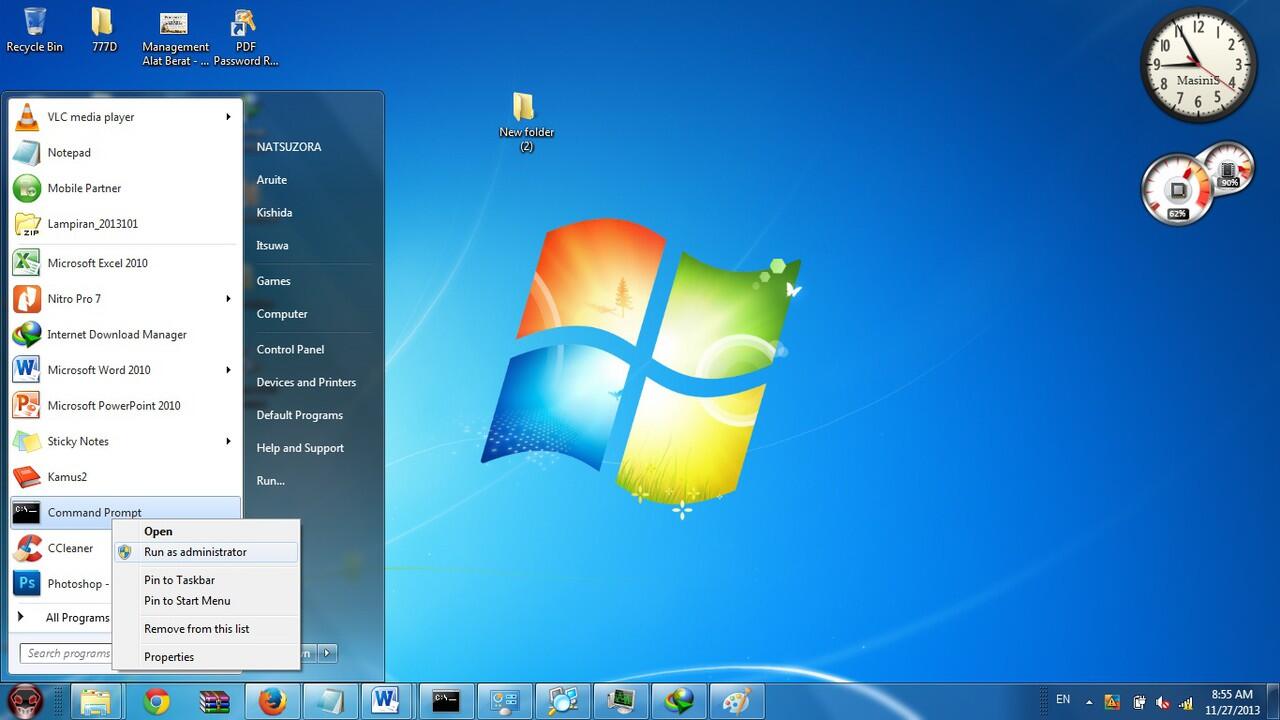Expand Sticky Notes jump list arrow

228,441
